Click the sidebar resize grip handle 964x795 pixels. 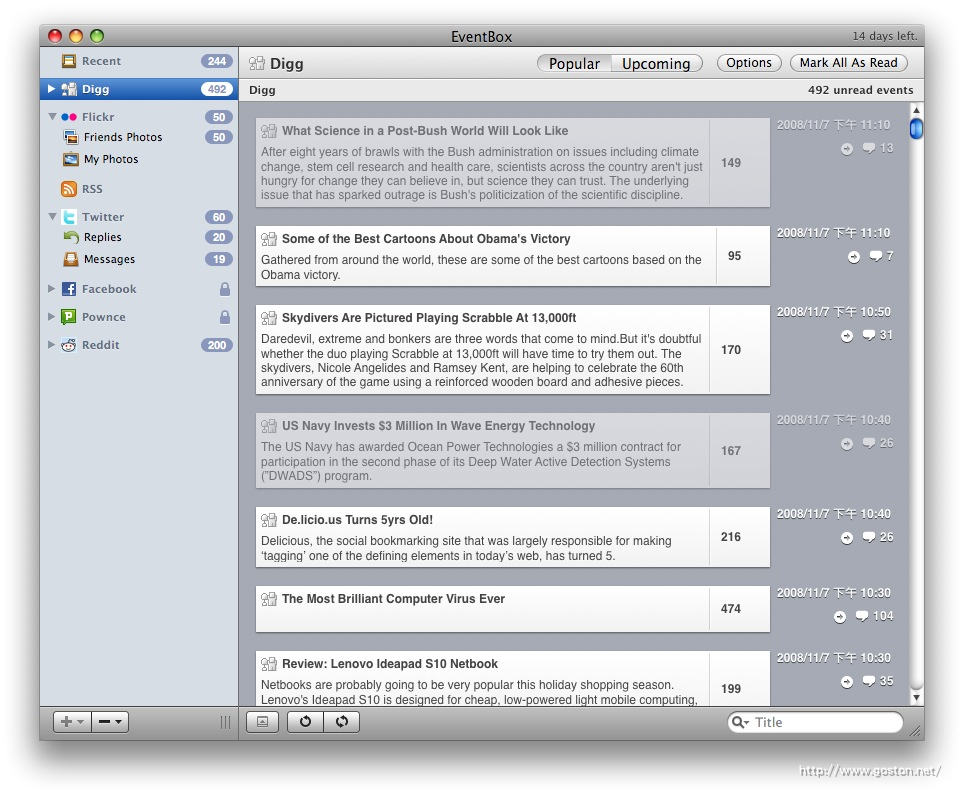[x=225, y=722]
